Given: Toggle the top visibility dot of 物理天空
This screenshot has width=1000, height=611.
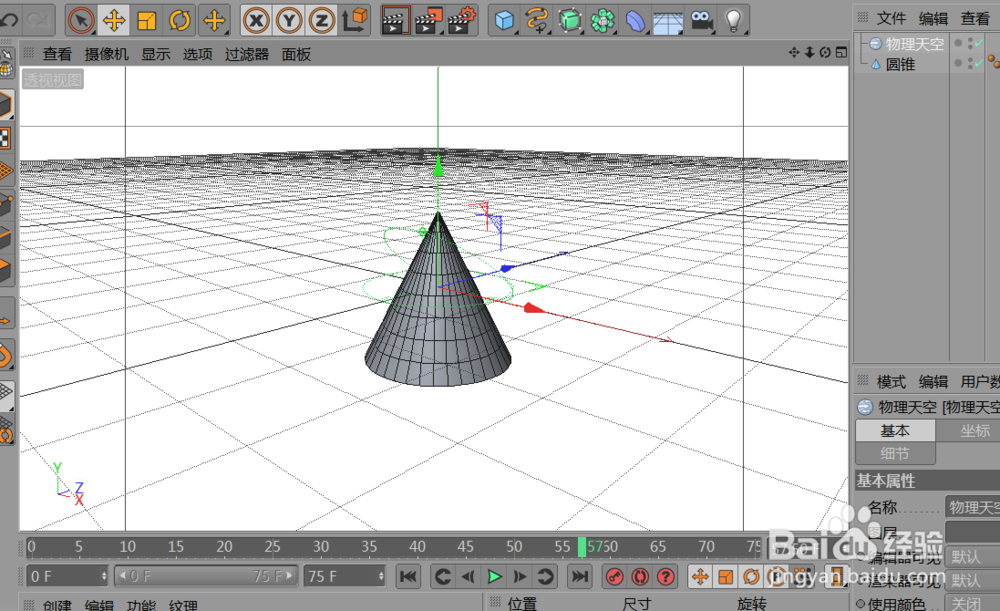Looking at the screenshot, I should pyautogui.click(x=969, y=40).
